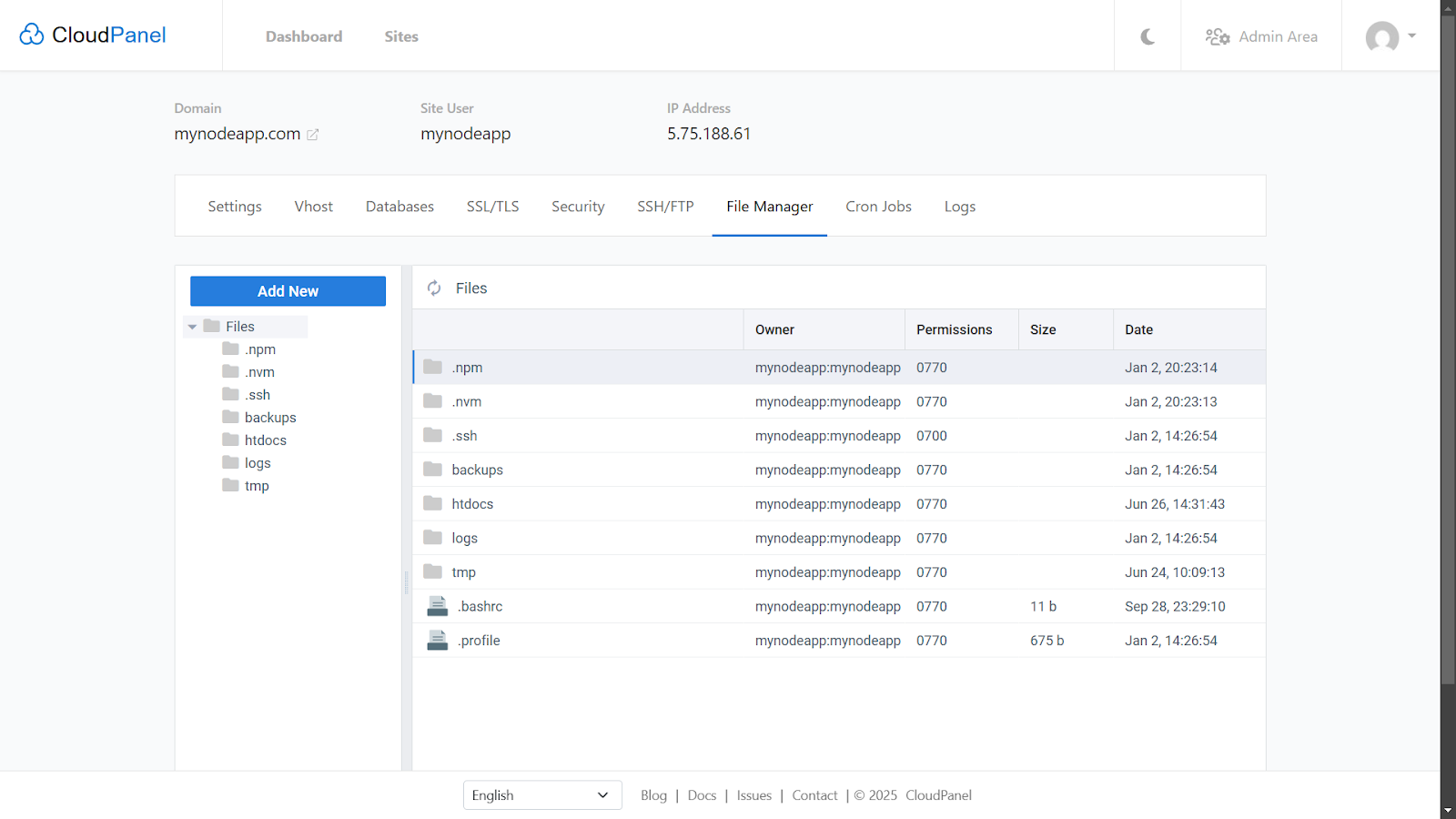Toggle dark mode with the moon icon

pyautogui.click(x=1148, y=36)
